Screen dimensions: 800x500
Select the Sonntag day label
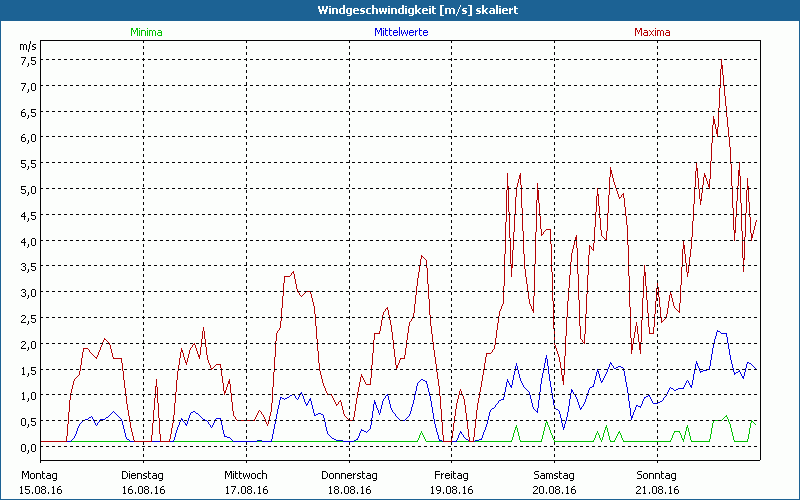point(656,475)
